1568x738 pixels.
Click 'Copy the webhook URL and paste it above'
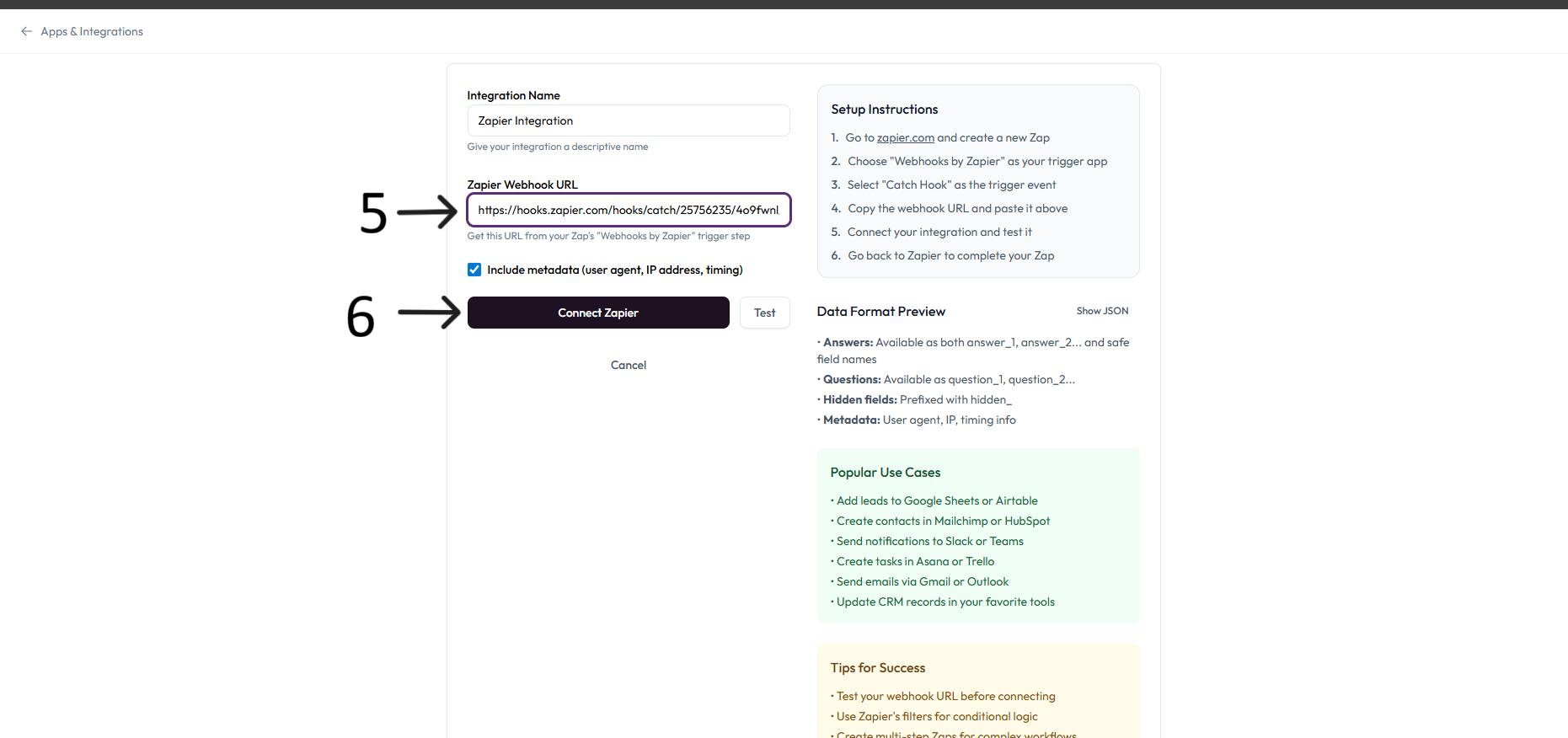click(x=957, y=208)
